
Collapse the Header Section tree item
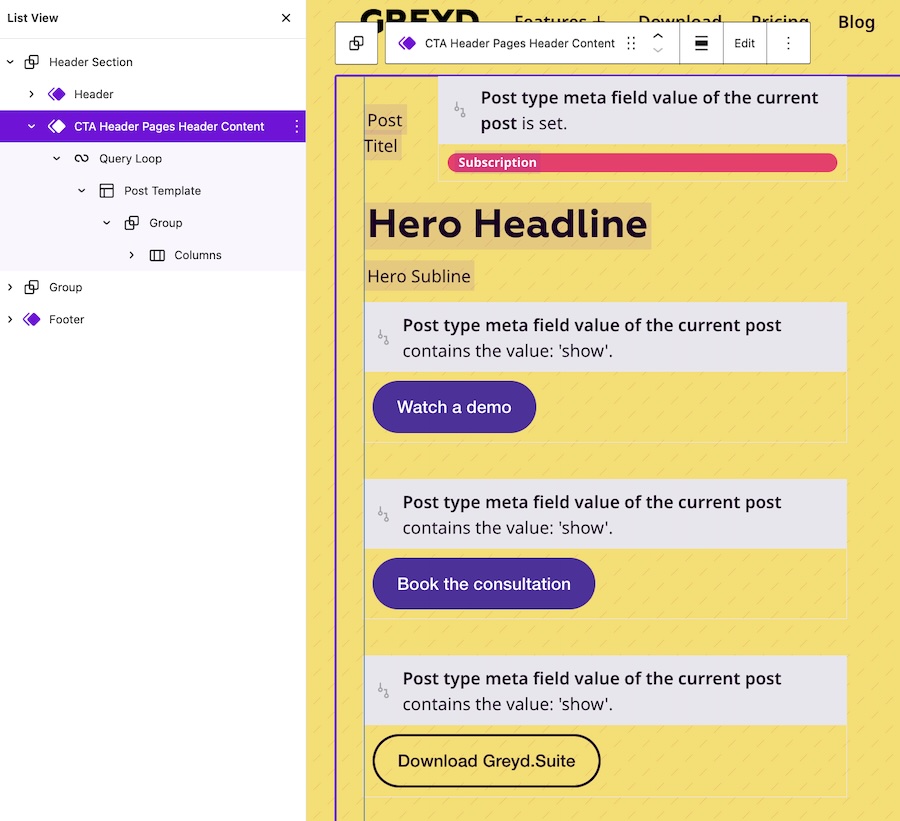[12, 61]
